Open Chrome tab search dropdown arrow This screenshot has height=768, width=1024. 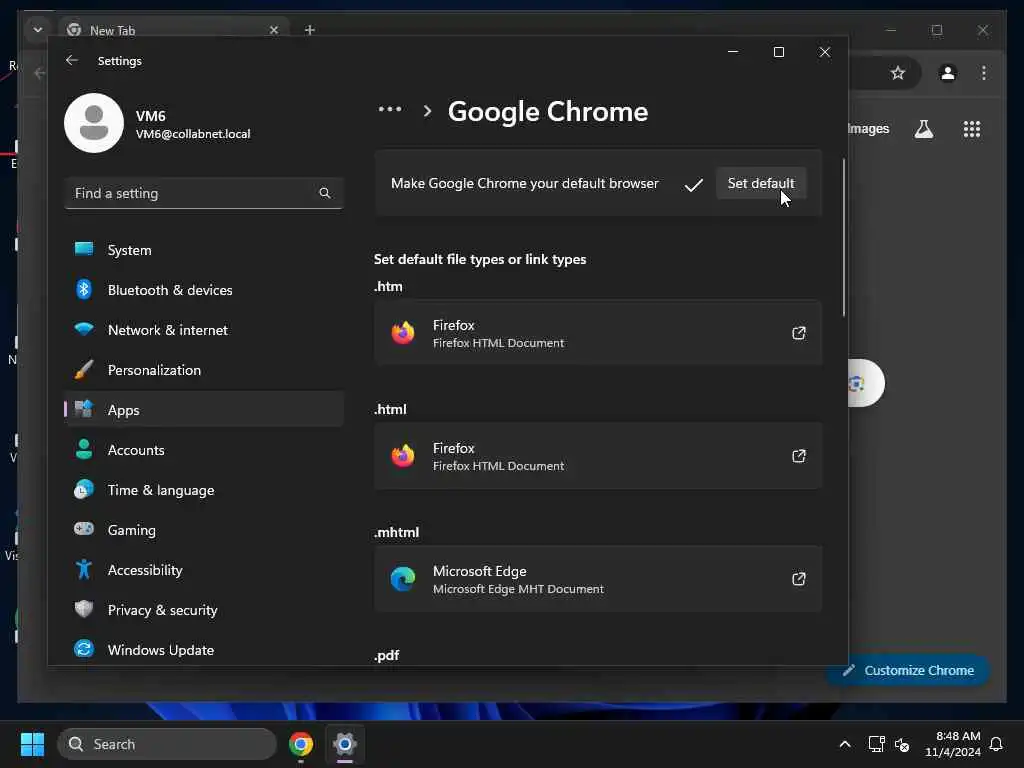point(38,30)
